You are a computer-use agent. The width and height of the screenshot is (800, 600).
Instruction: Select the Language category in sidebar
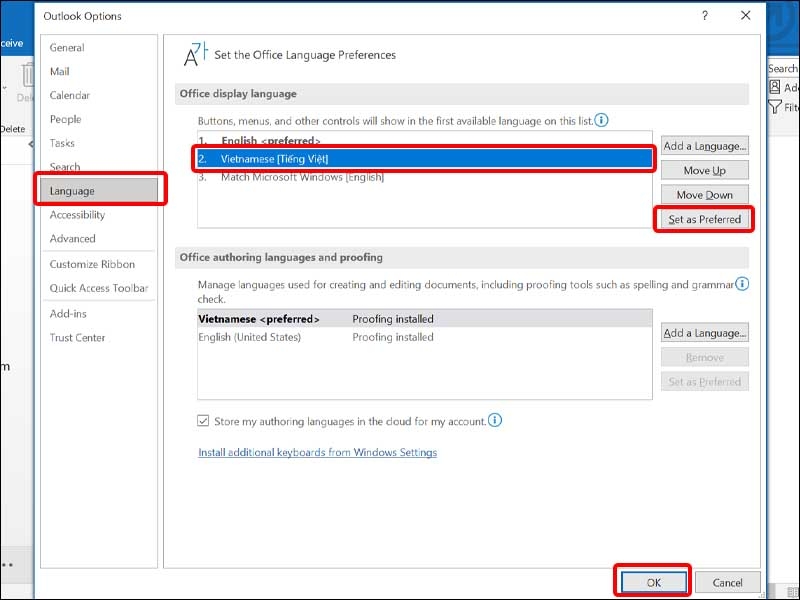click(100, 190)
